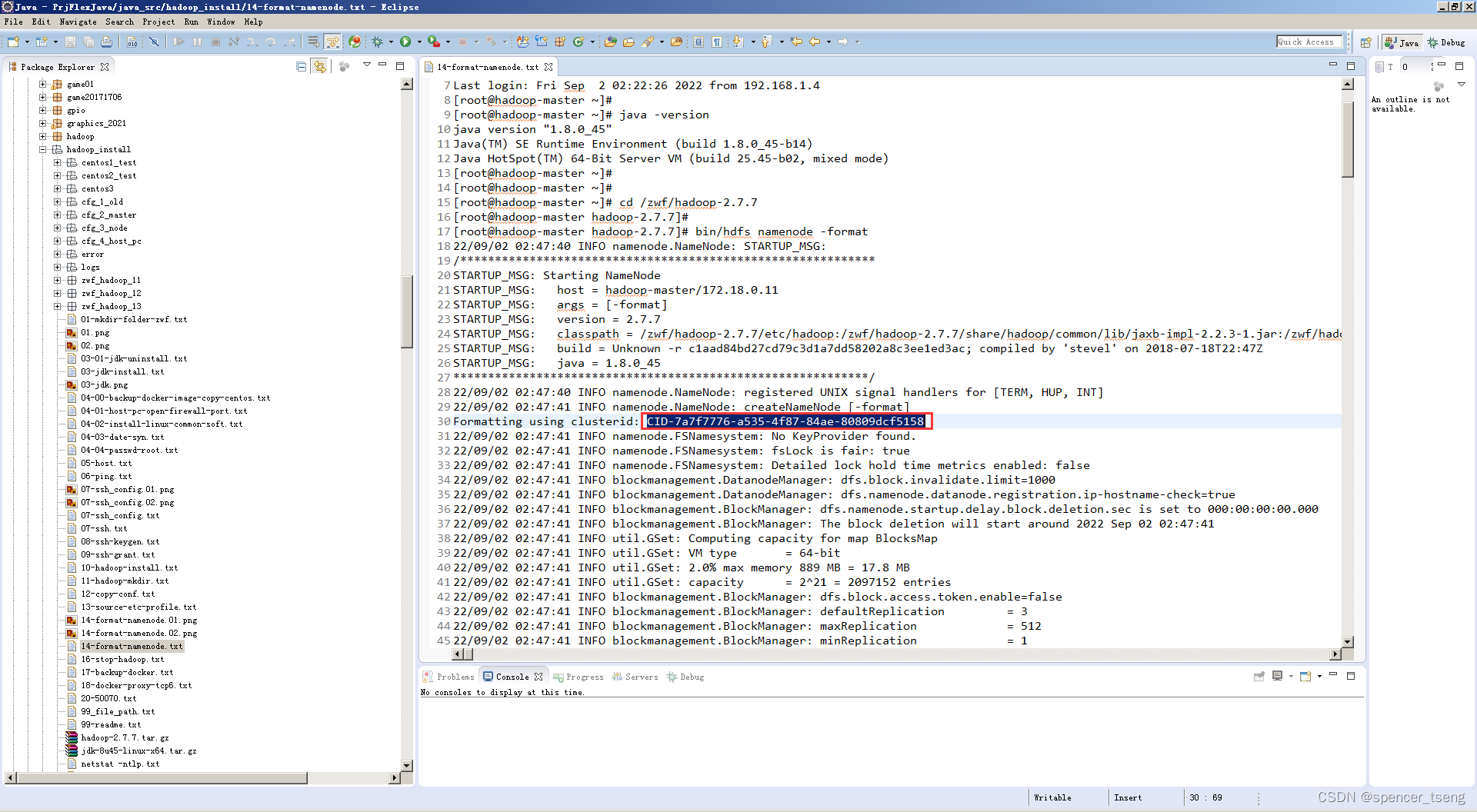Toggle Skip All Breakpoints on the toolbar
Screen dimensions: 1477x812
[x=155, y=42]
